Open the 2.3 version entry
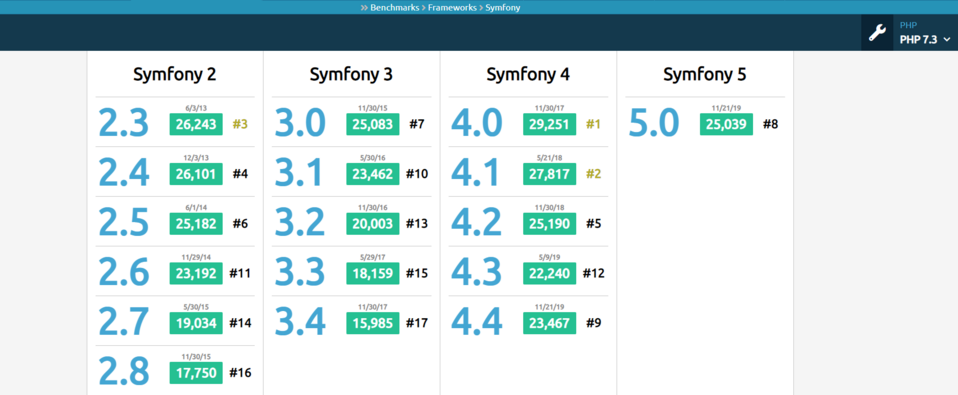The height and width of the screenshot is (395, 958). [123, 123]
